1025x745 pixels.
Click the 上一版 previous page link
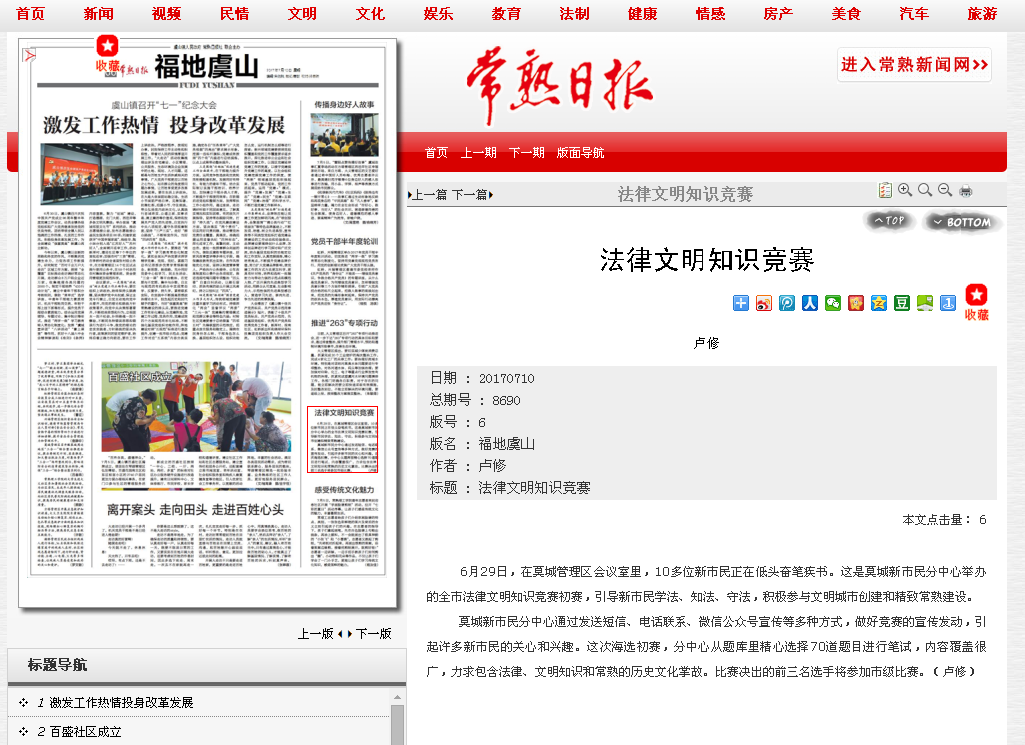pos(316,634)
